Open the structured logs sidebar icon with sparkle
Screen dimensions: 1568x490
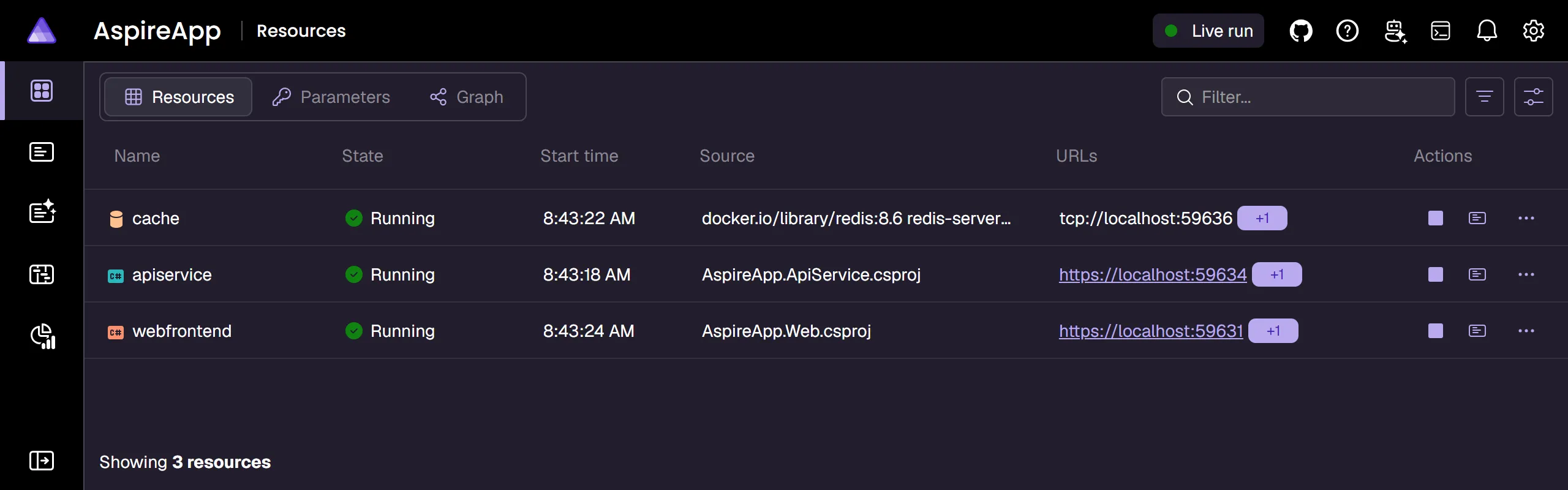pyautogui.click(x=43, y=212)
